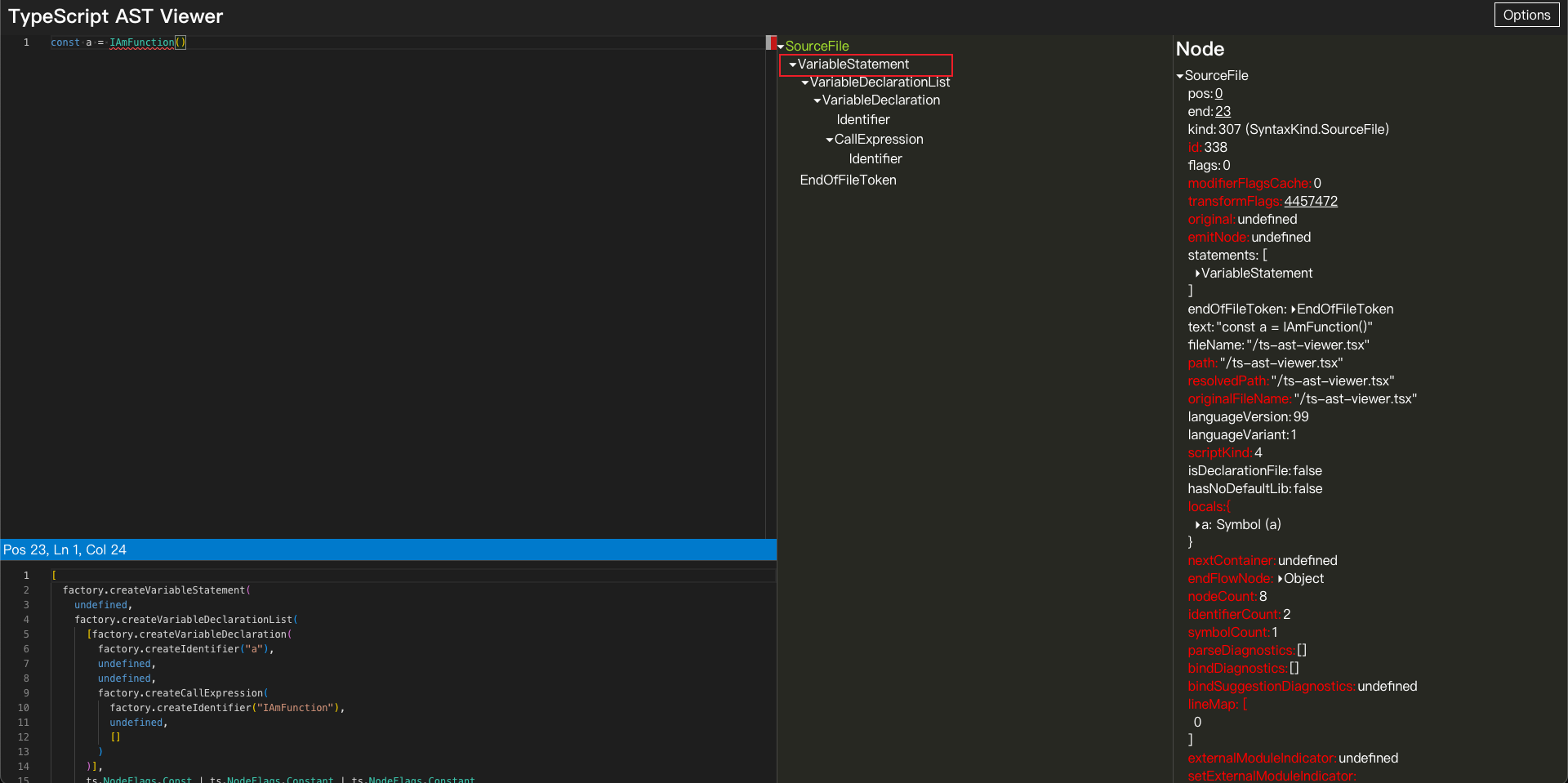Image resolution: width=1568 pixels, height=783 pixels.
Task: Select the VariableDeclaration tree node
Action: pyautogui.click(x=880, y=100)
